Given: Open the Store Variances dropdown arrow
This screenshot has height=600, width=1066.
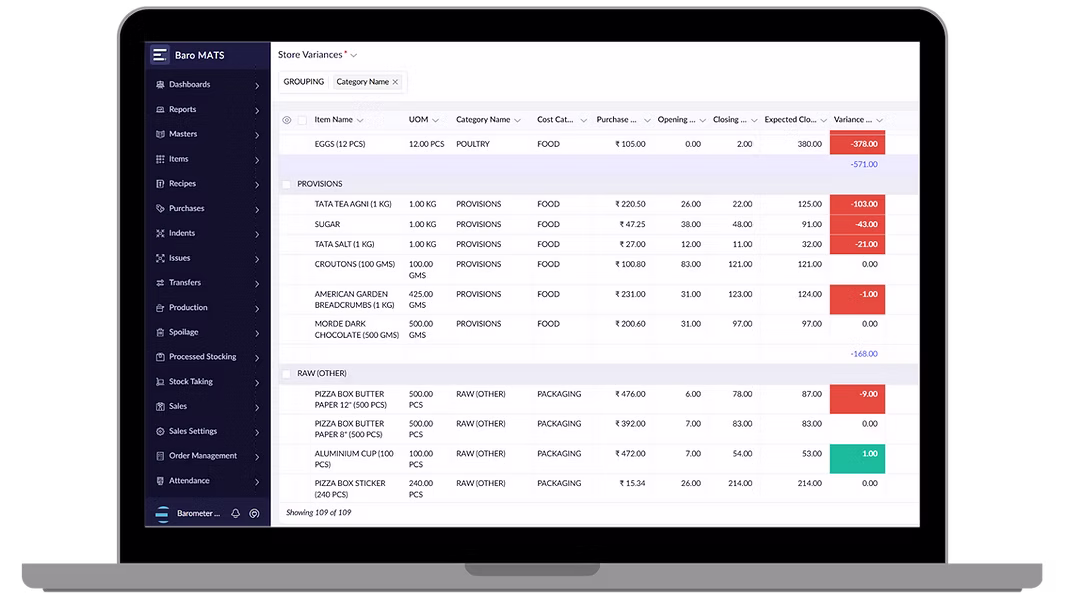Looking at the screenshot, I should [354, 55].
